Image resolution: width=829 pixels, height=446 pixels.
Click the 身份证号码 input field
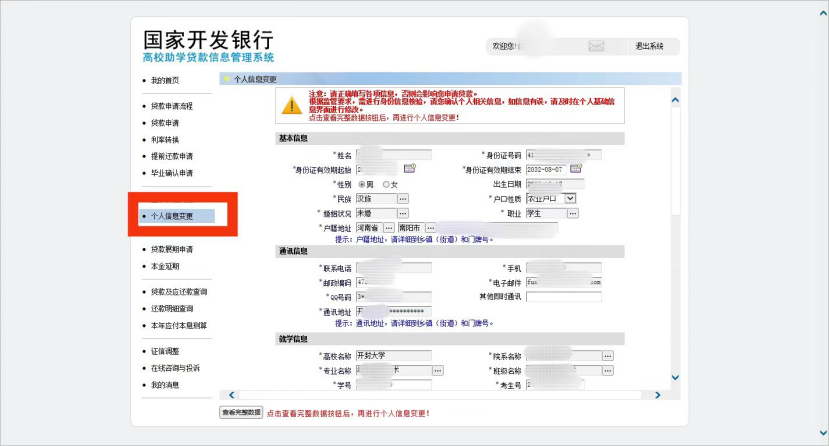(564, 155)
